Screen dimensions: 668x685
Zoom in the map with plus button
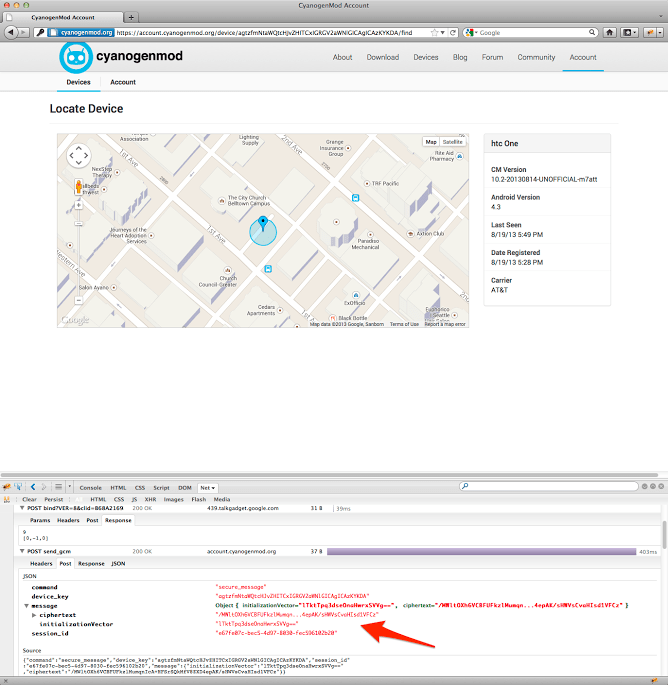pos(79,205)
